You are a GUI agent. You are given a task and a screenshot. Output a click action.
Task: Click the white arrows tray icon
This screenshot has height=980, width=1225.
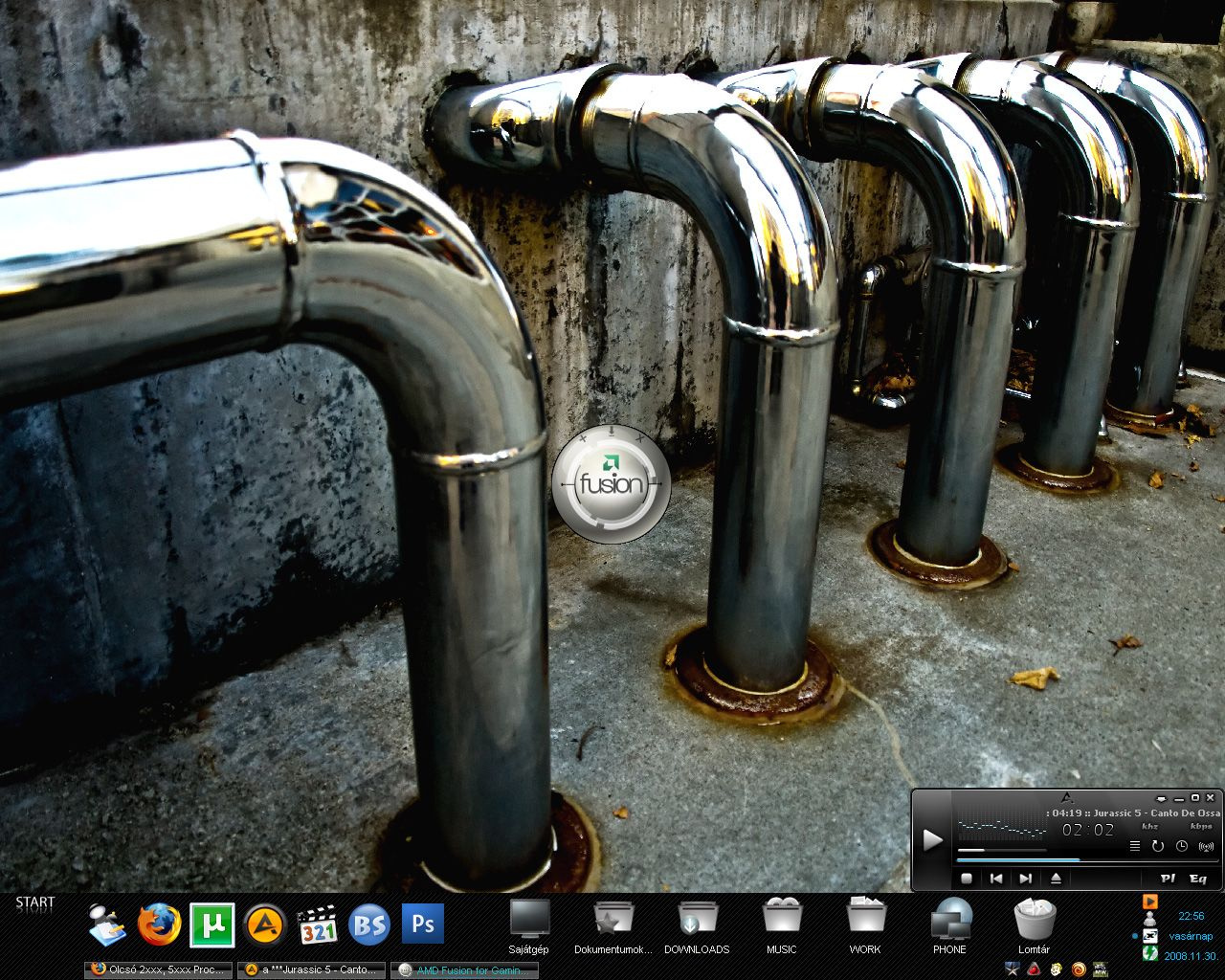[x=1150, y=936]
